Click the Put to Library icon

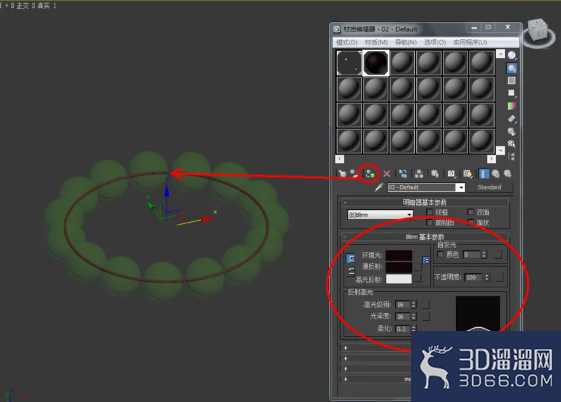(435, 174)
